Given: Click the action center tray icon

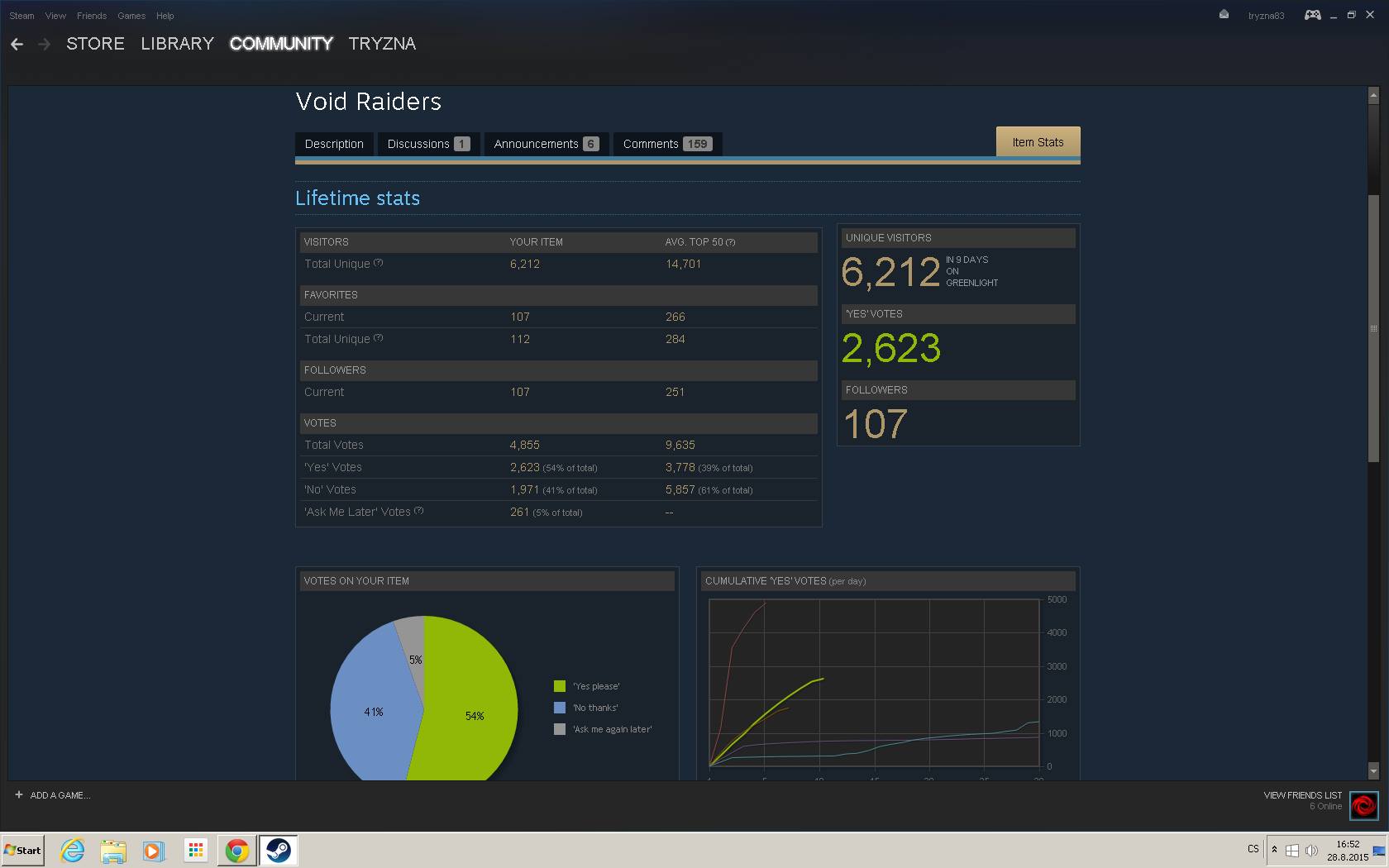Looking at the screenshot, I should [x=1291, y=850].
